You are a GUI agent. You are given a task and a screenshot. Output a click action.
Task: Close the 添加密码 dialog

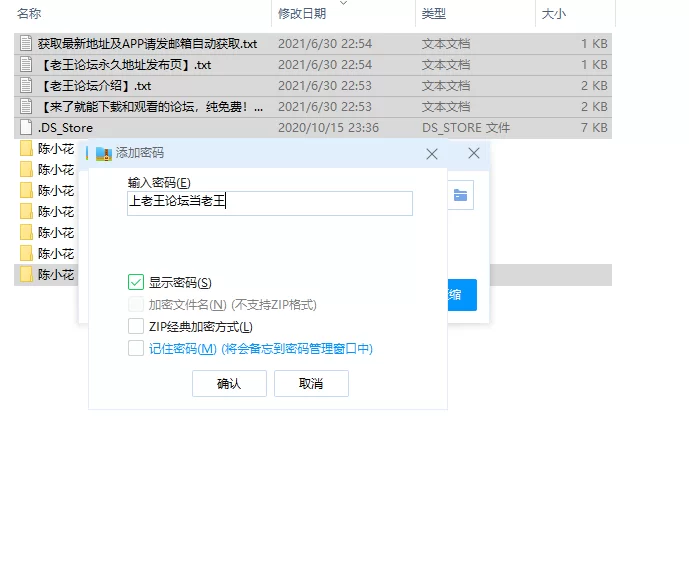432,154
